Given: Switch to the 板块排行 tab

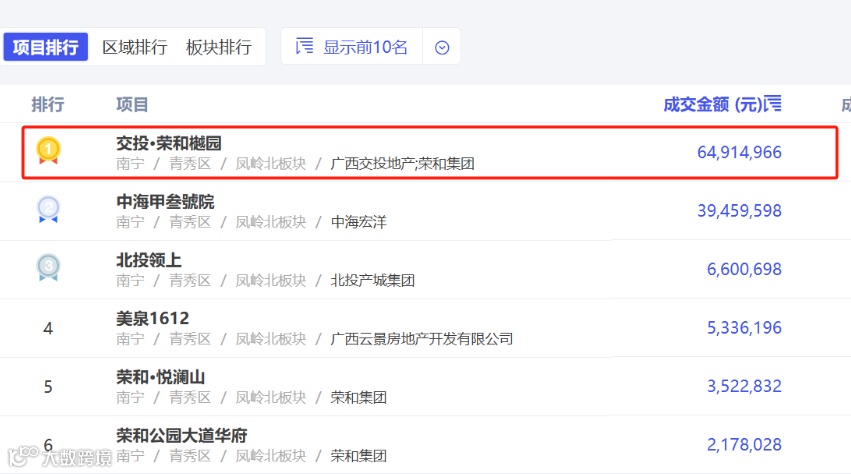Looking at the screenshot, I should (x=219, y=47).
